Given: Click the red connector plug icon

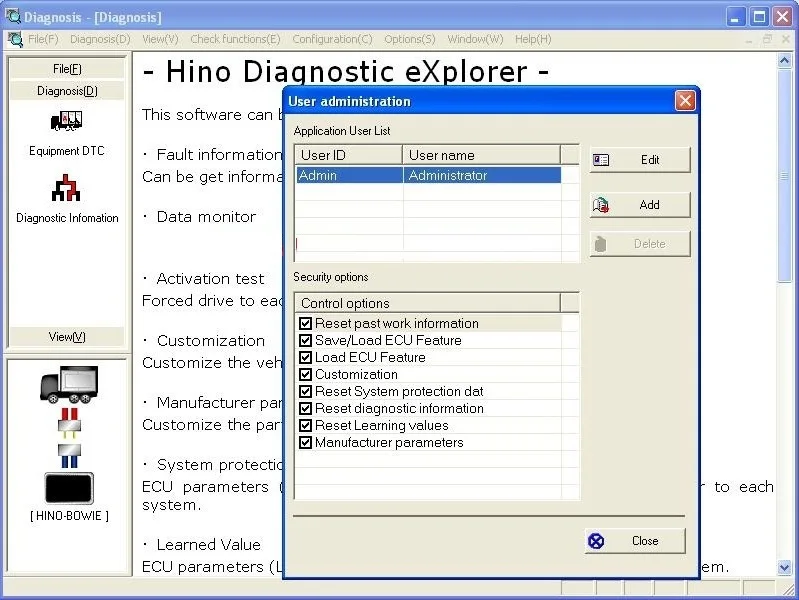Looking at the screenshot, I should 69,423.
